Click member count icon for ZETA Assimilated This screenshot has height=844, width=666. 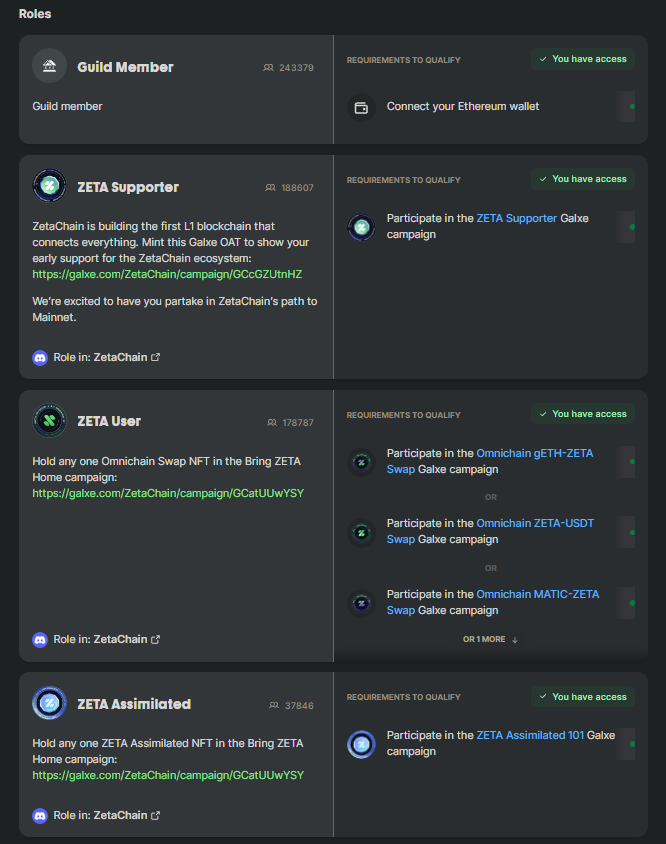pos(274,705)
